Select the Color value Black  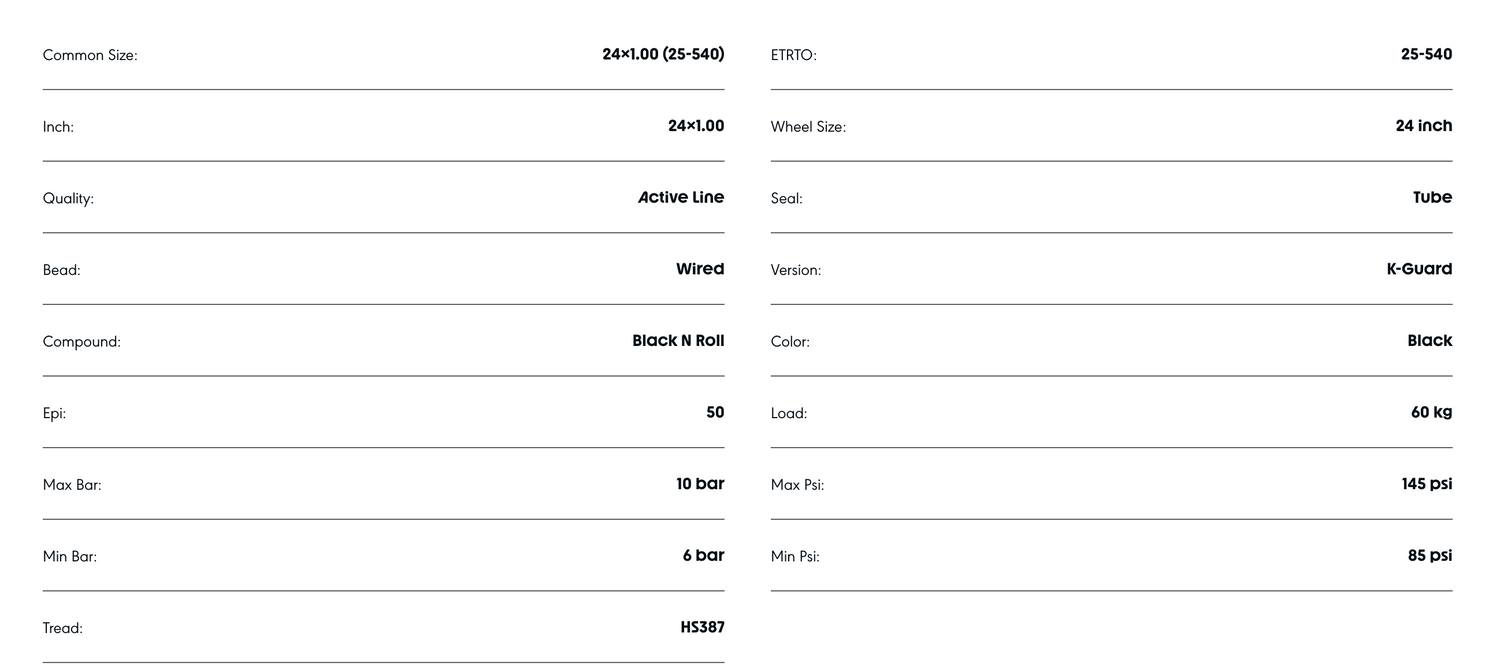pos(1429,341)
